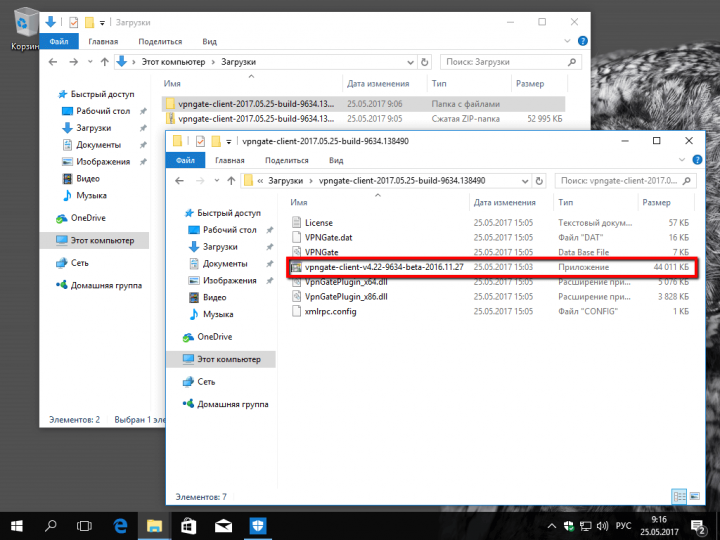Open Task View from taskbar
Image resolution: width=720 pixels, height=540 pixels.
click(84, 526)
